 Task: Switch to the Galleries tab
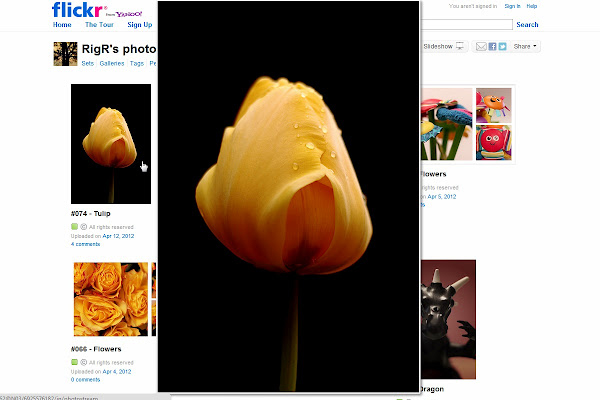click(x=112, y=63)
